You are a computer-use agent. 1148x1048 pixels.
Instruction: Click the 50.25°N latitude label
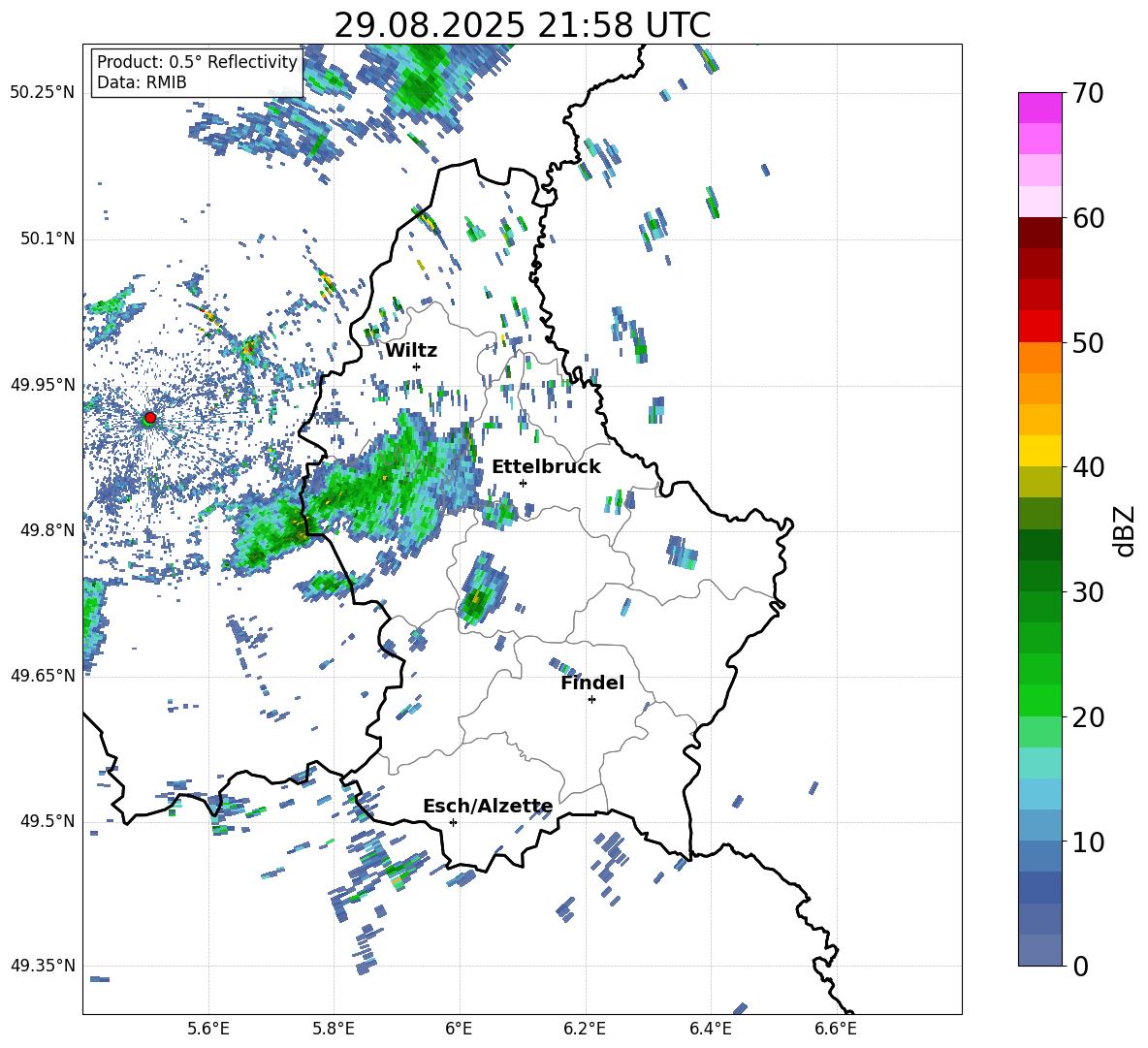(43, 93)
